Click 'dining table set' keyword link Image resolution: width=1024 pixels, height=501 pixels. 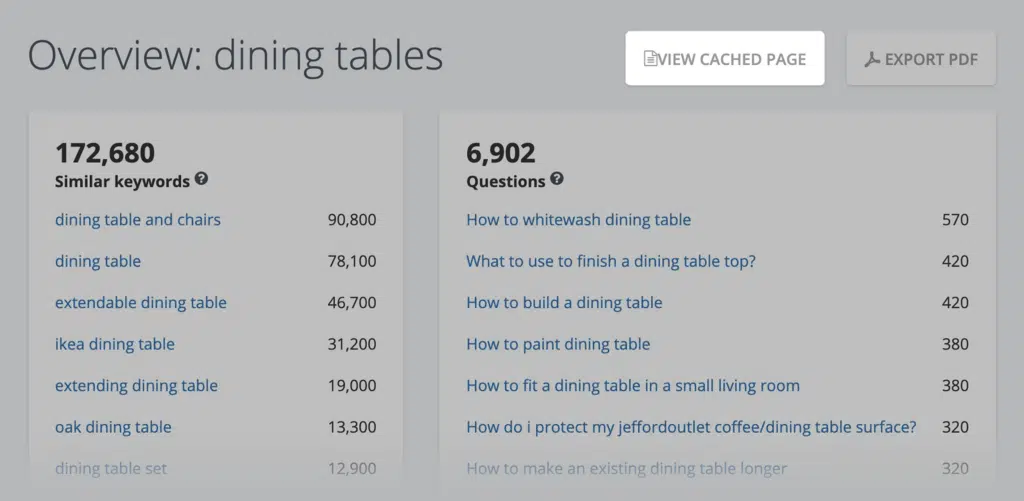pos(111,468)
